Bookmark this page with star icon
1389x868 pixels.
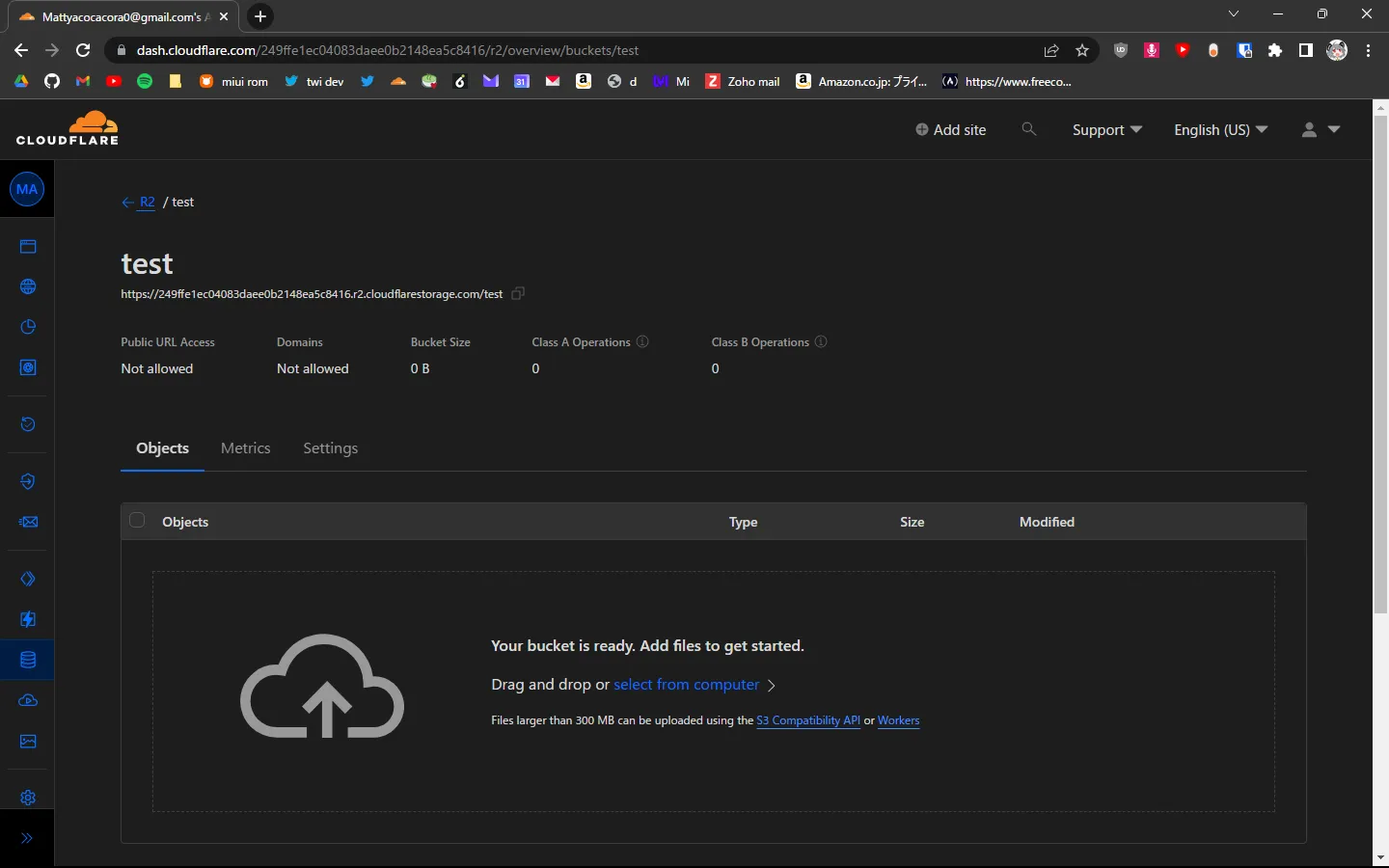click(x=1082, y=50)
